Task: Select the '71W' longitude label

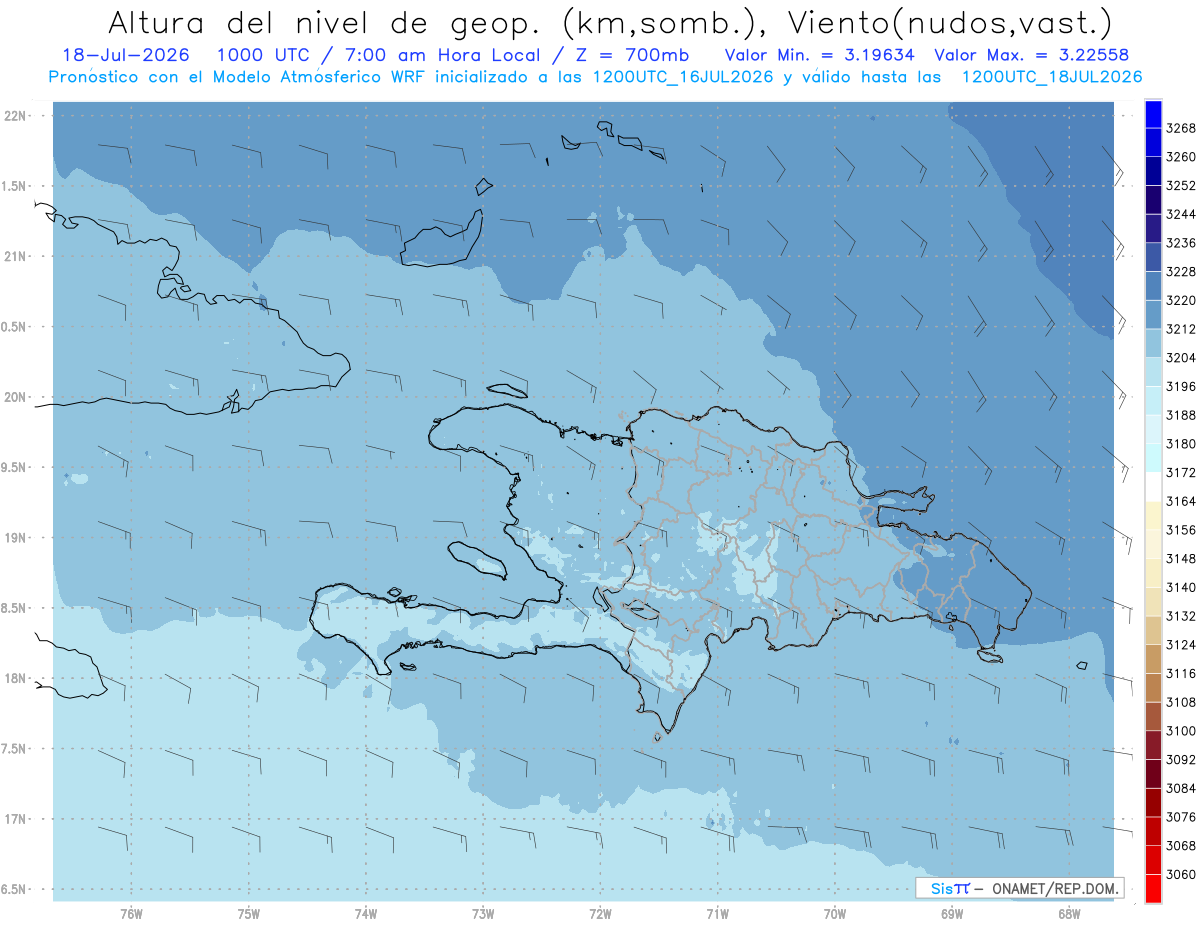Action: click(717, 913)
